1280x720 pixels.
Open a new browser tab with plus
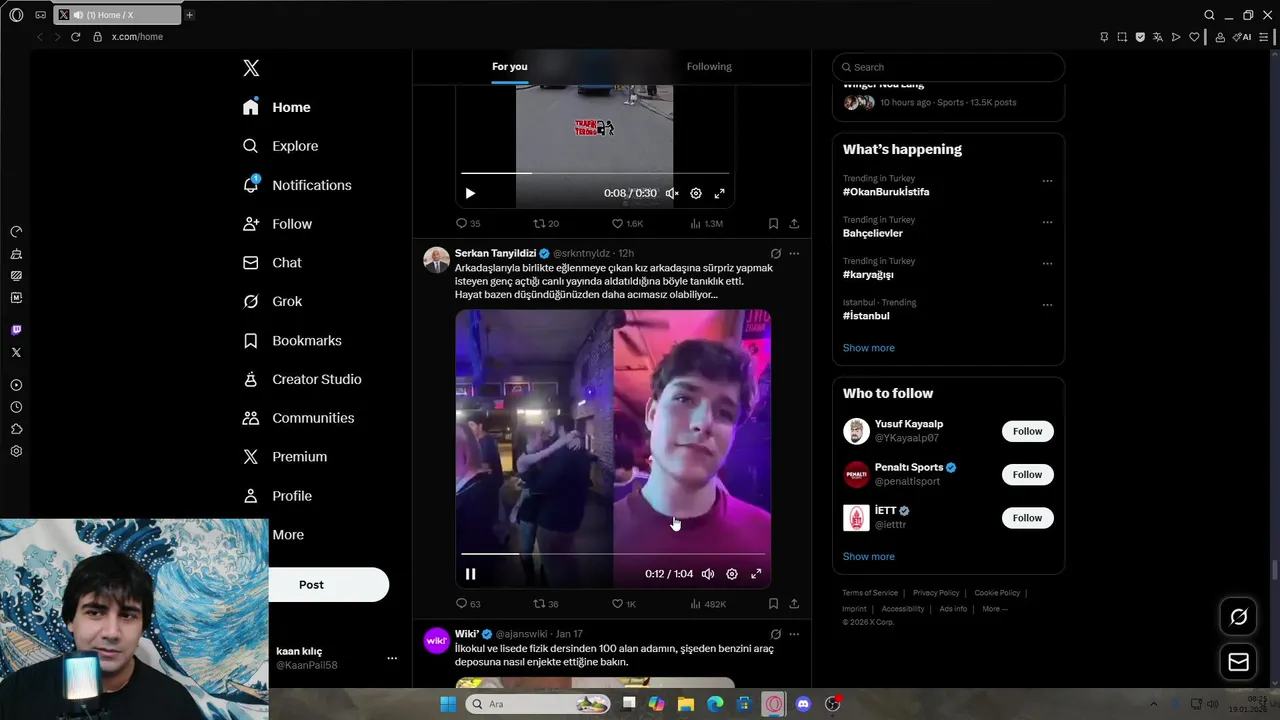tap(190, 15)
